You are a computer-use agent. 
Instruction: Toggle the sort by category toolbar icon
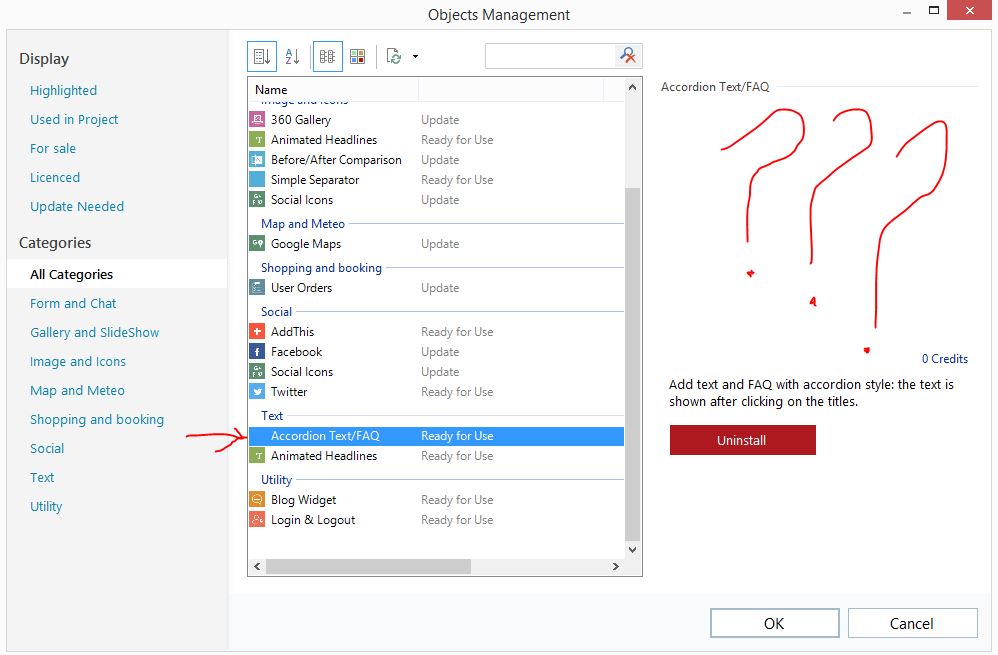262,57
